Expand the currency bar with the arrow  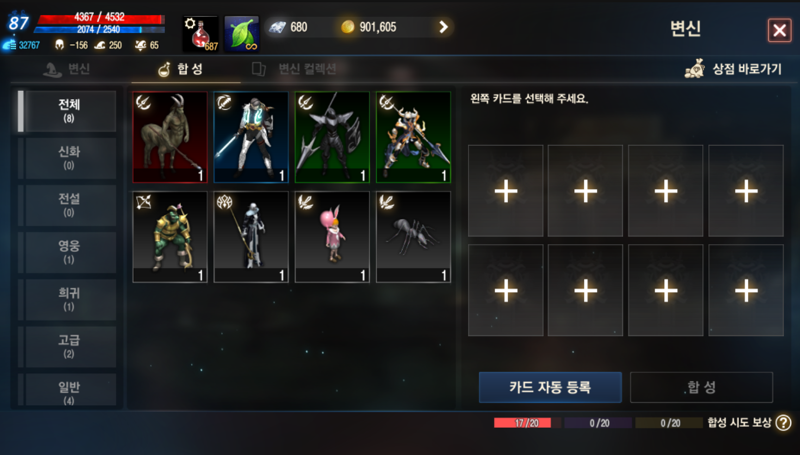443,27
